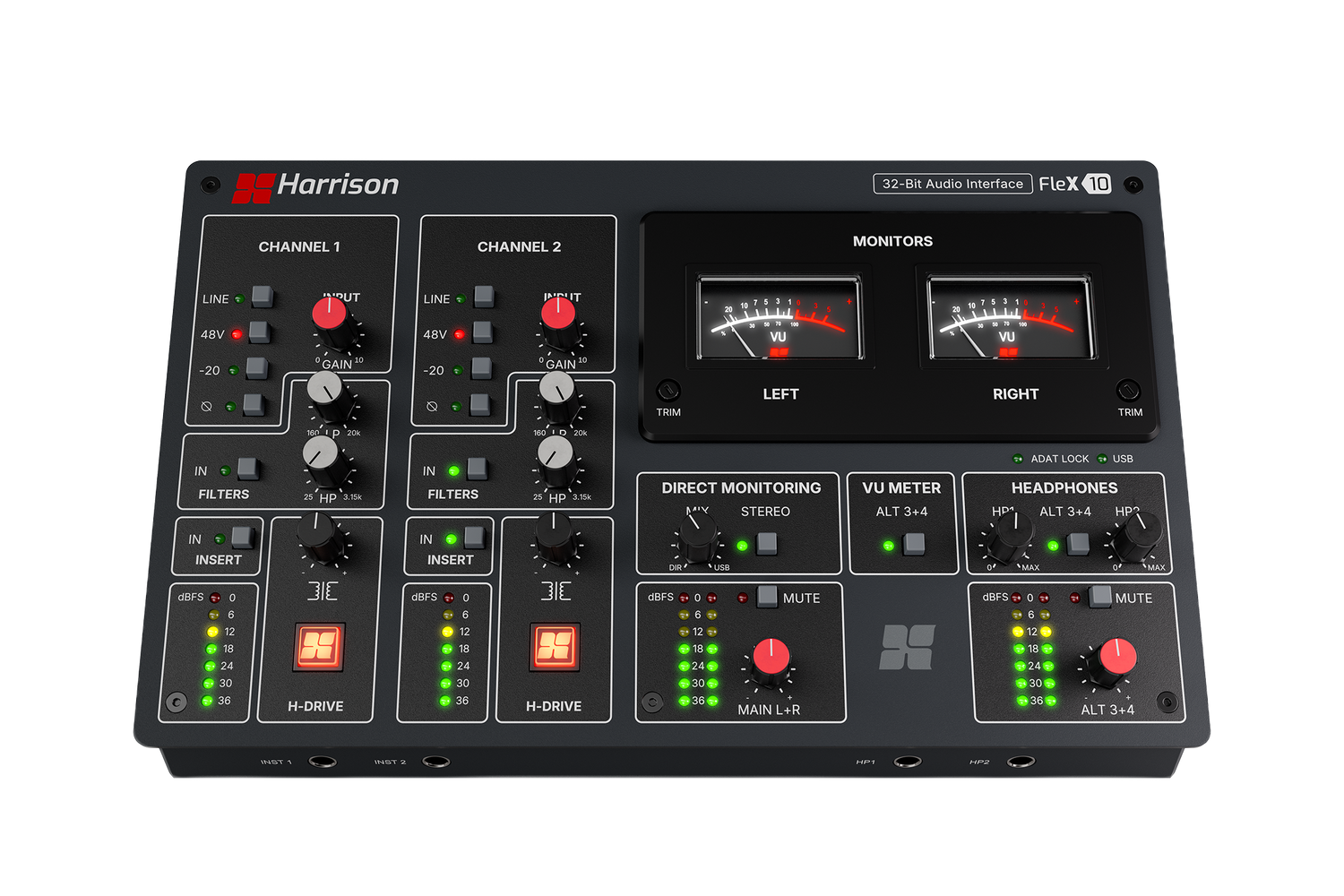The height and width of the screenshot is (896, 1344).
Task: Click the '32-Bit Audio Interface' label
Action: click(952, 184)
